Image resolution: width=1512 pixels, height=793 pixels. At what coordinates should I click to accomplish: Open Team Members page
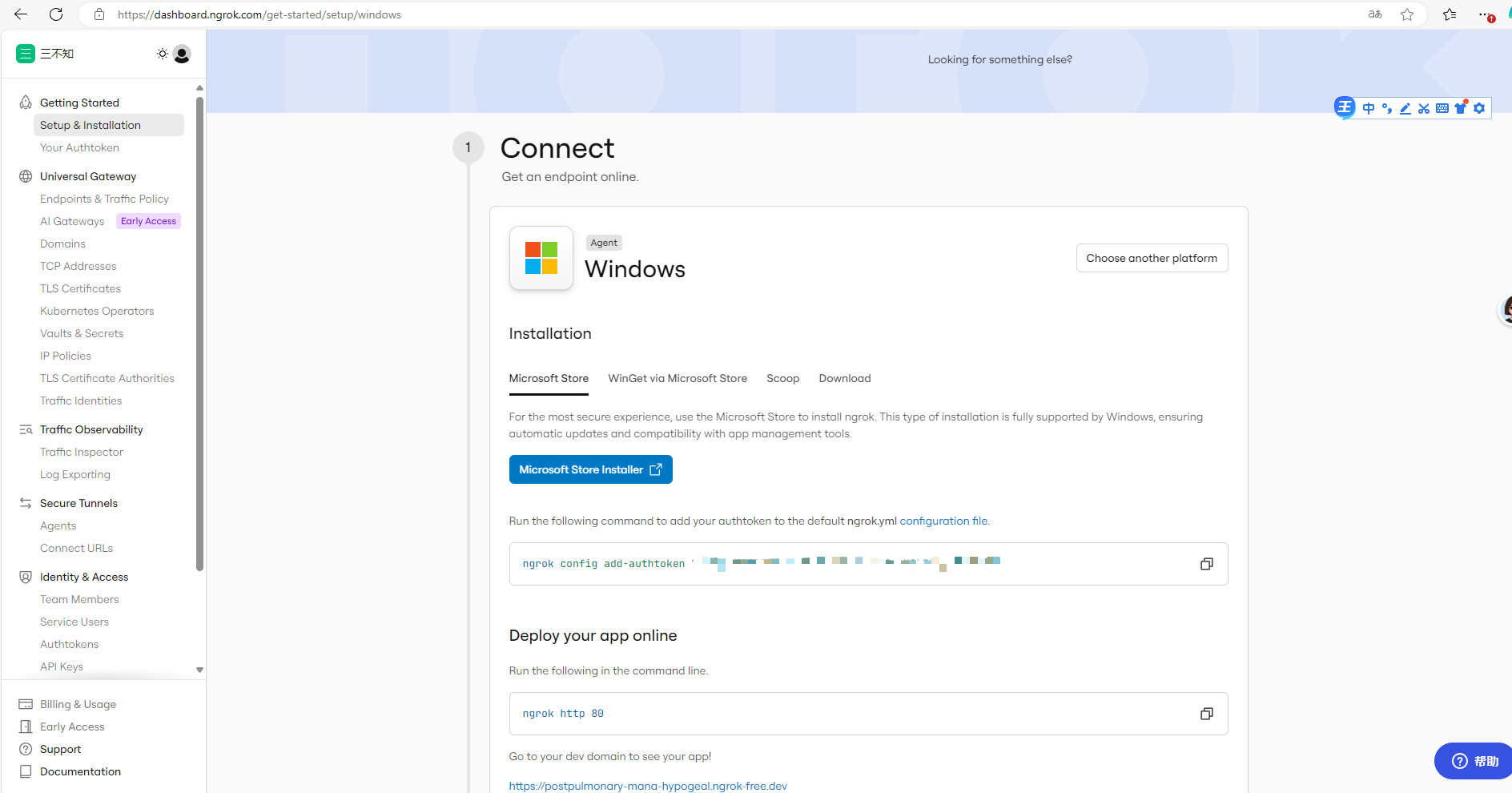click(79, 599)
